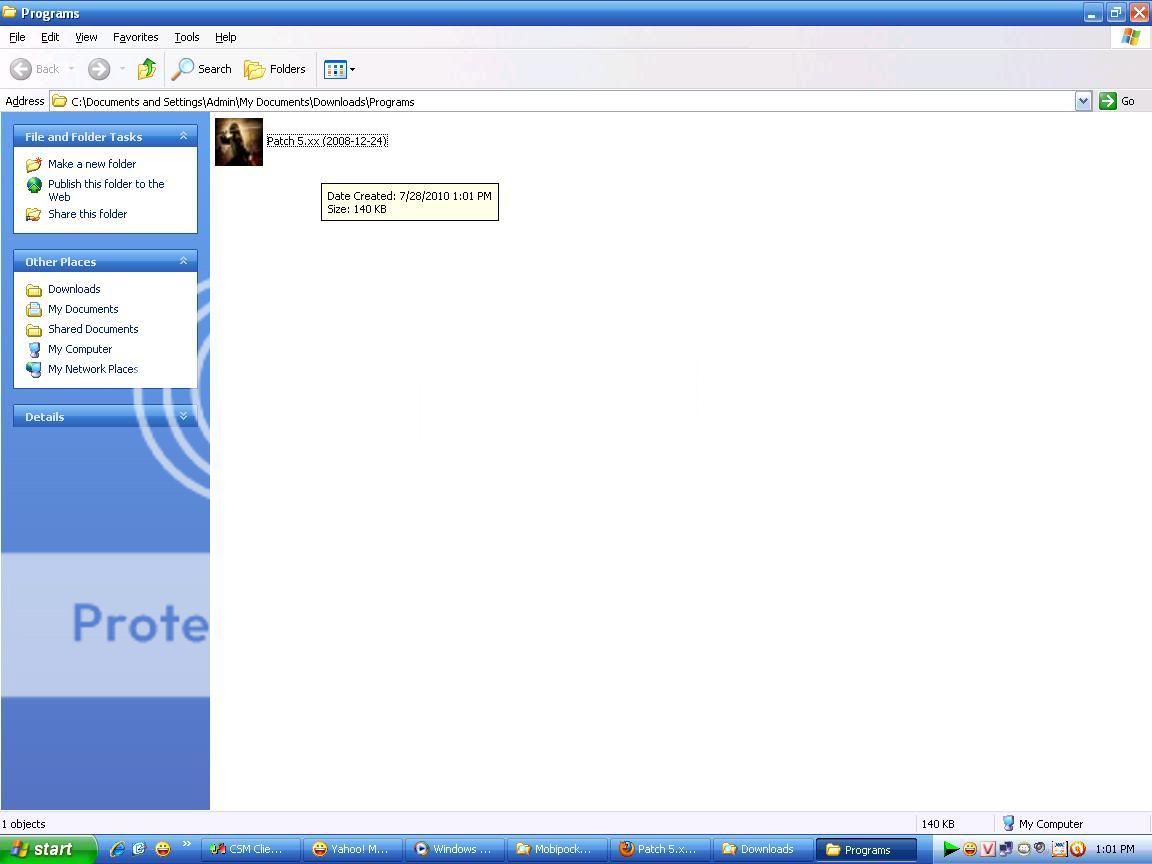Toggle the Folders tree pane
This screenshot has height=864, width=1152.
pos(275,69)
